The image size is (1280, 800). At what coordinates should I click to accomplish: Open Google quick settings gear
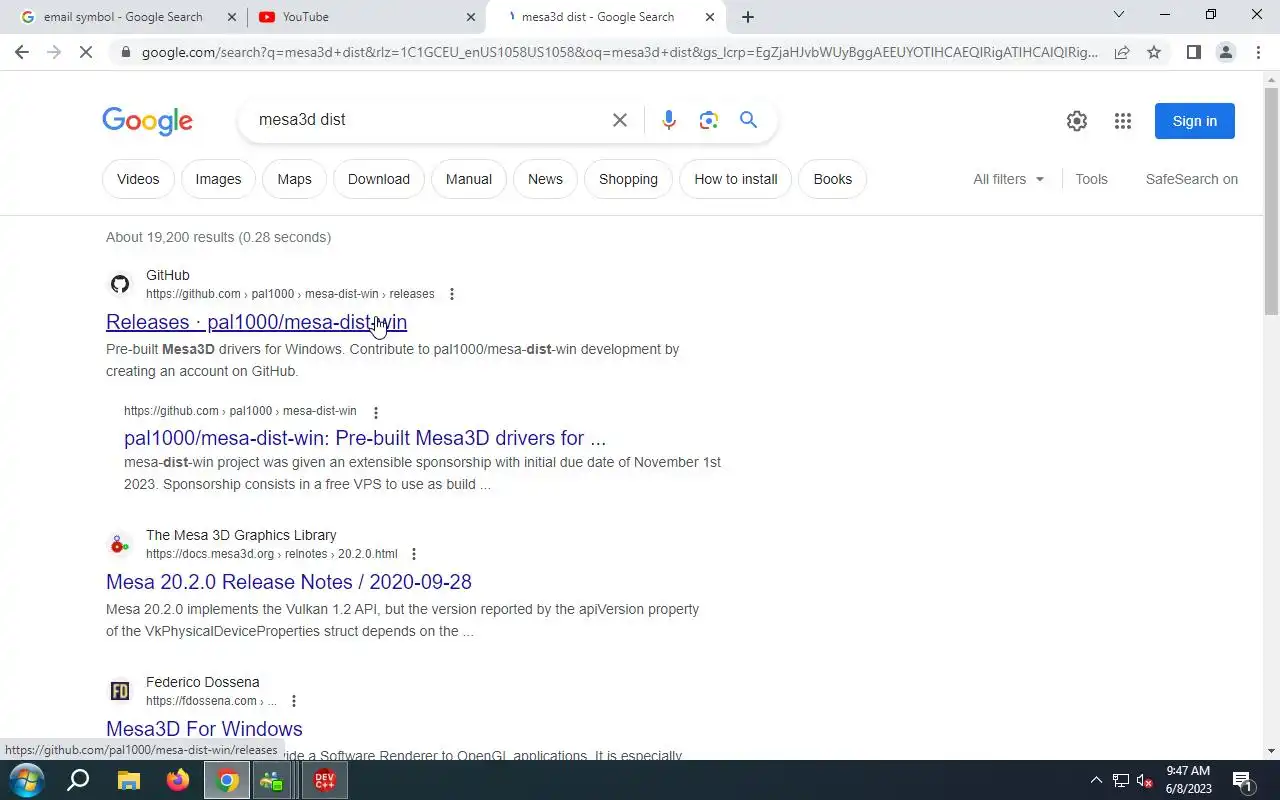[x=1077, y=121]
